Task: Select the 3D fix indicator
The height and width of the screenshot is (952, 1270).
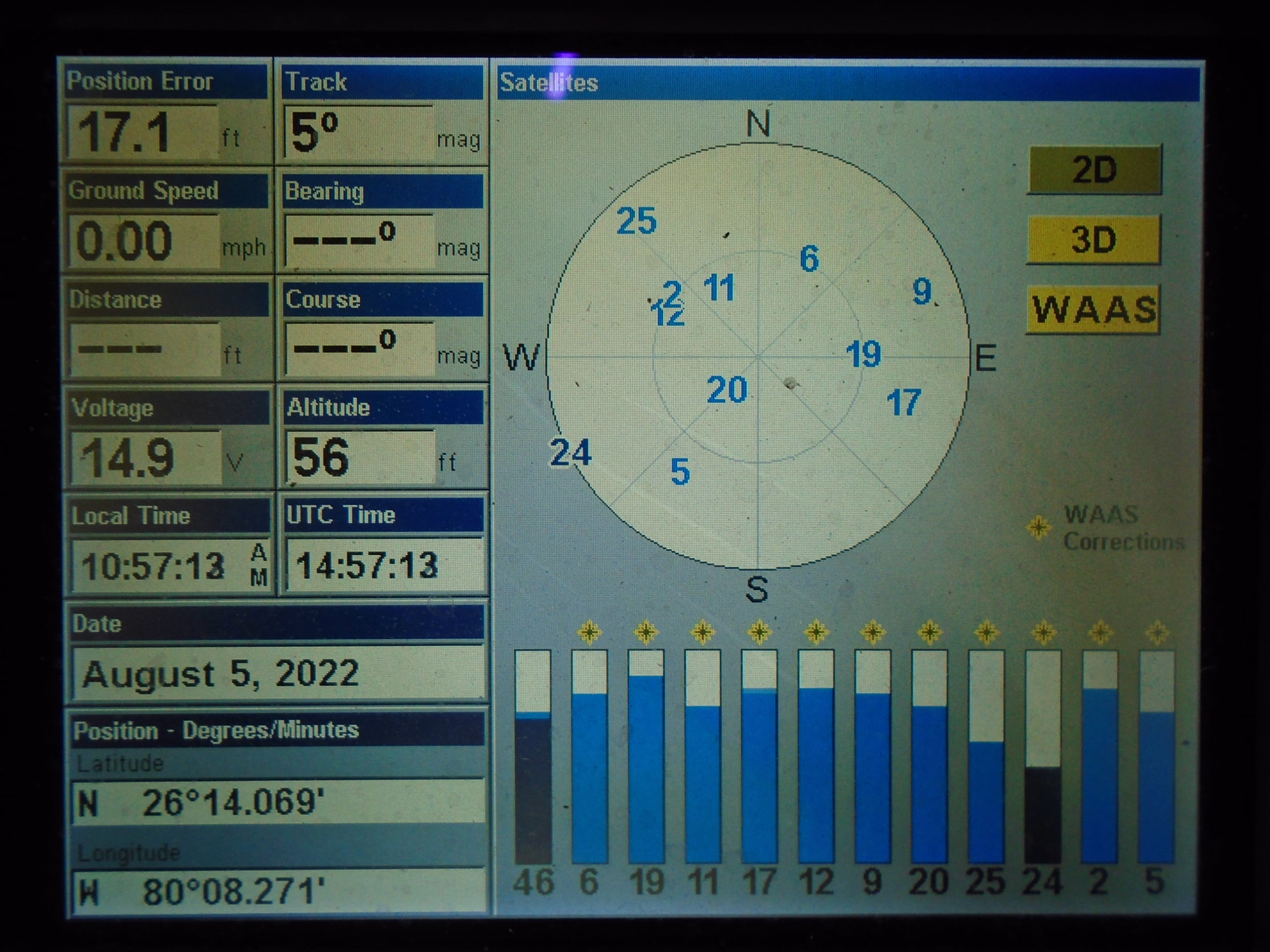Action: click(1093, 239)
